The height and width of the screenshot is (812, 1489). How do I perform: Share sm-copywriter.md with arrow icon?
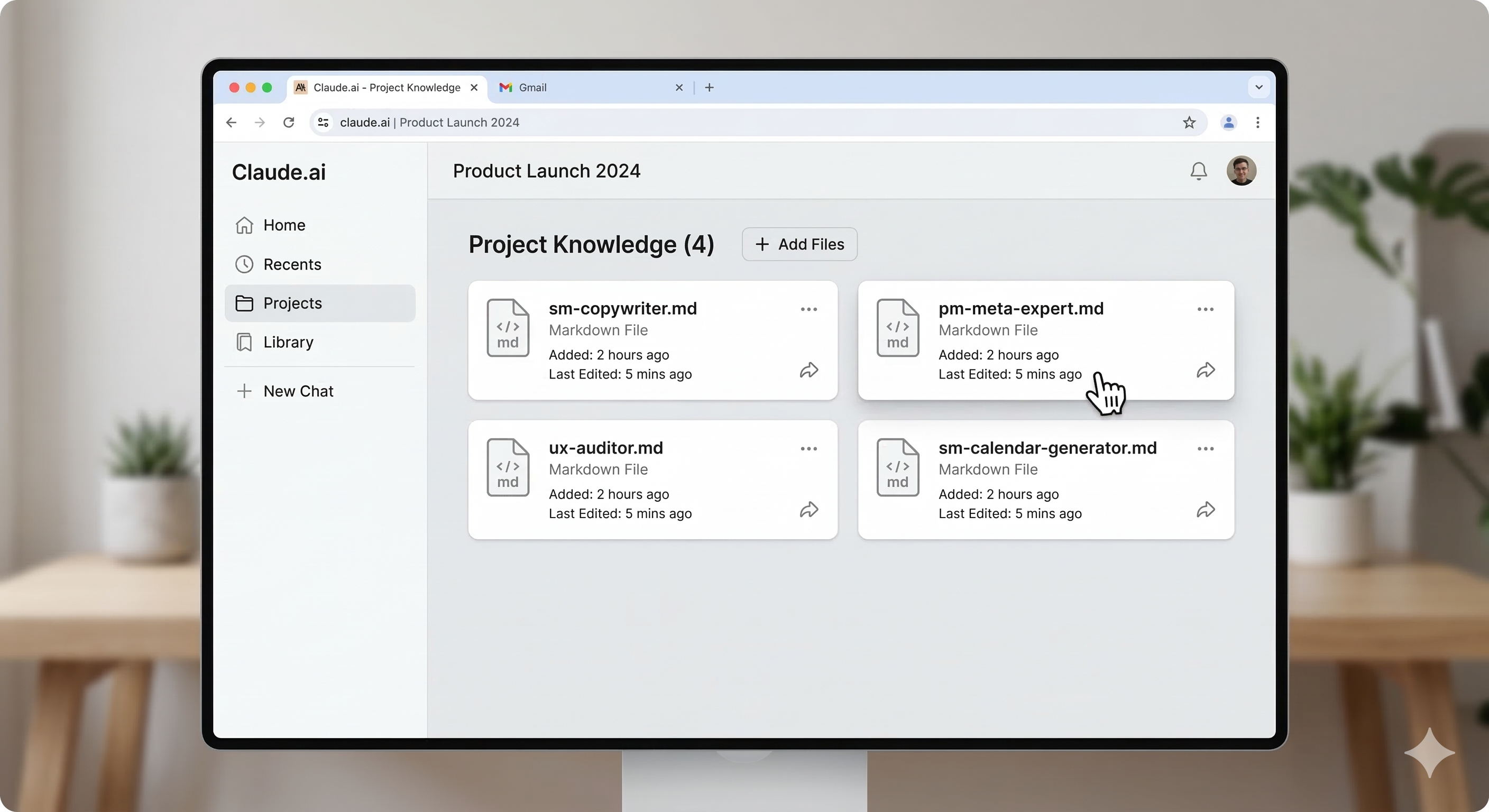pyautogui.click(x=808, y=371)
